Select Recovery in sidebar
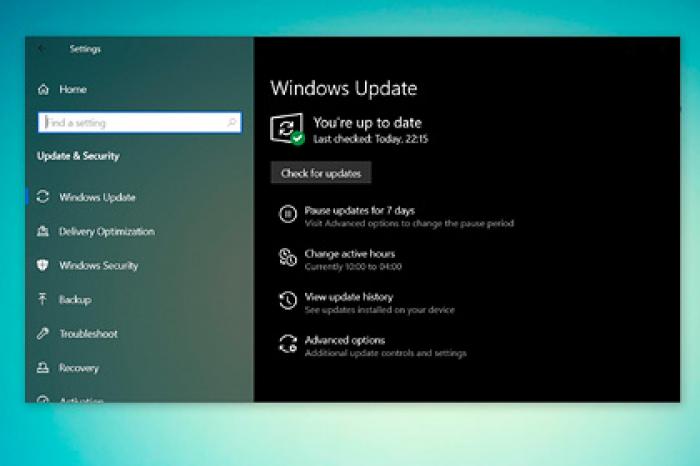Viewport: 700px width, 466px height. [x=79, y=368]
